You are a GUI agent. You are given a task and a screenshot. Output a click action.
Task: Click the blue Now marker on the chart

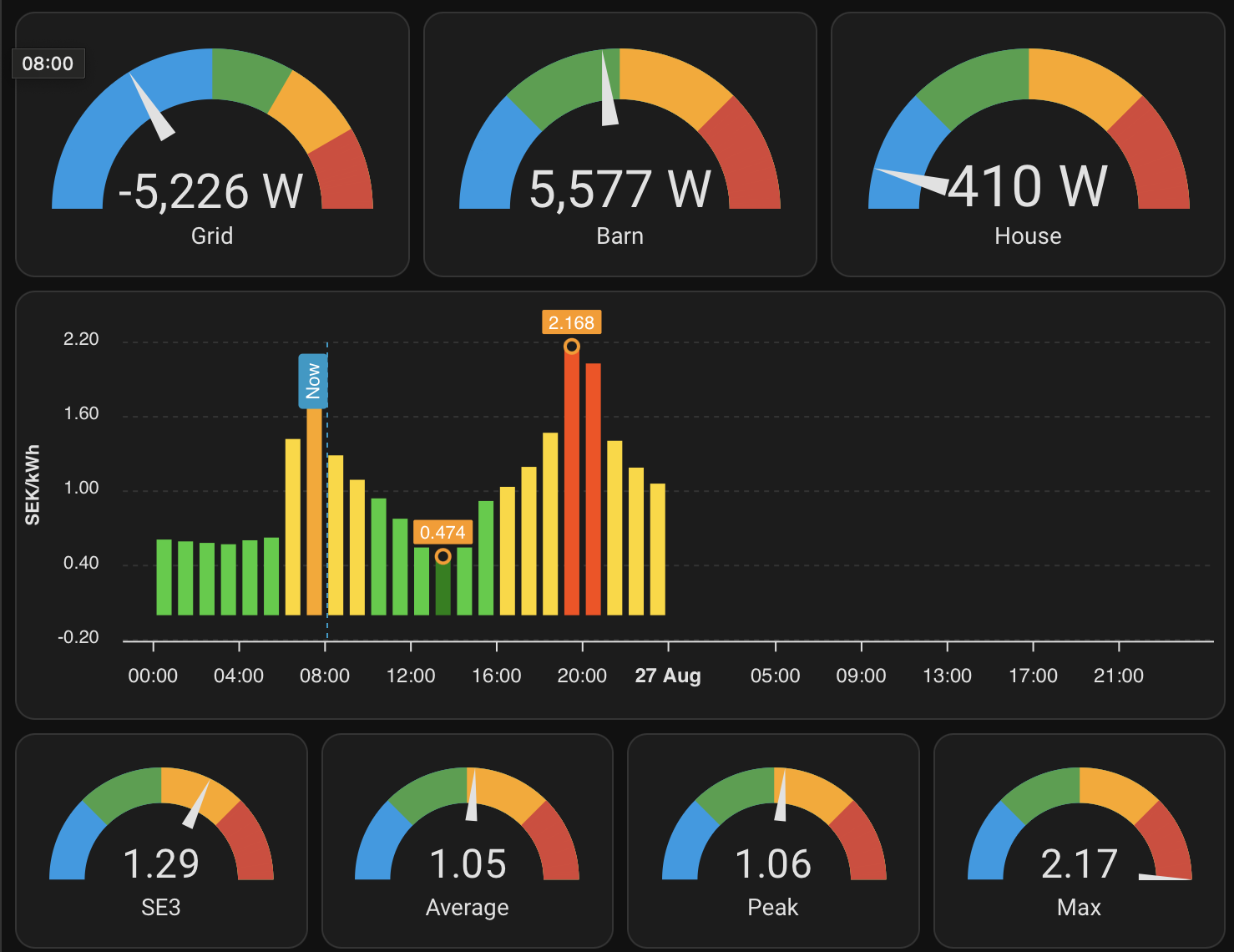click(x=313, y=381)
